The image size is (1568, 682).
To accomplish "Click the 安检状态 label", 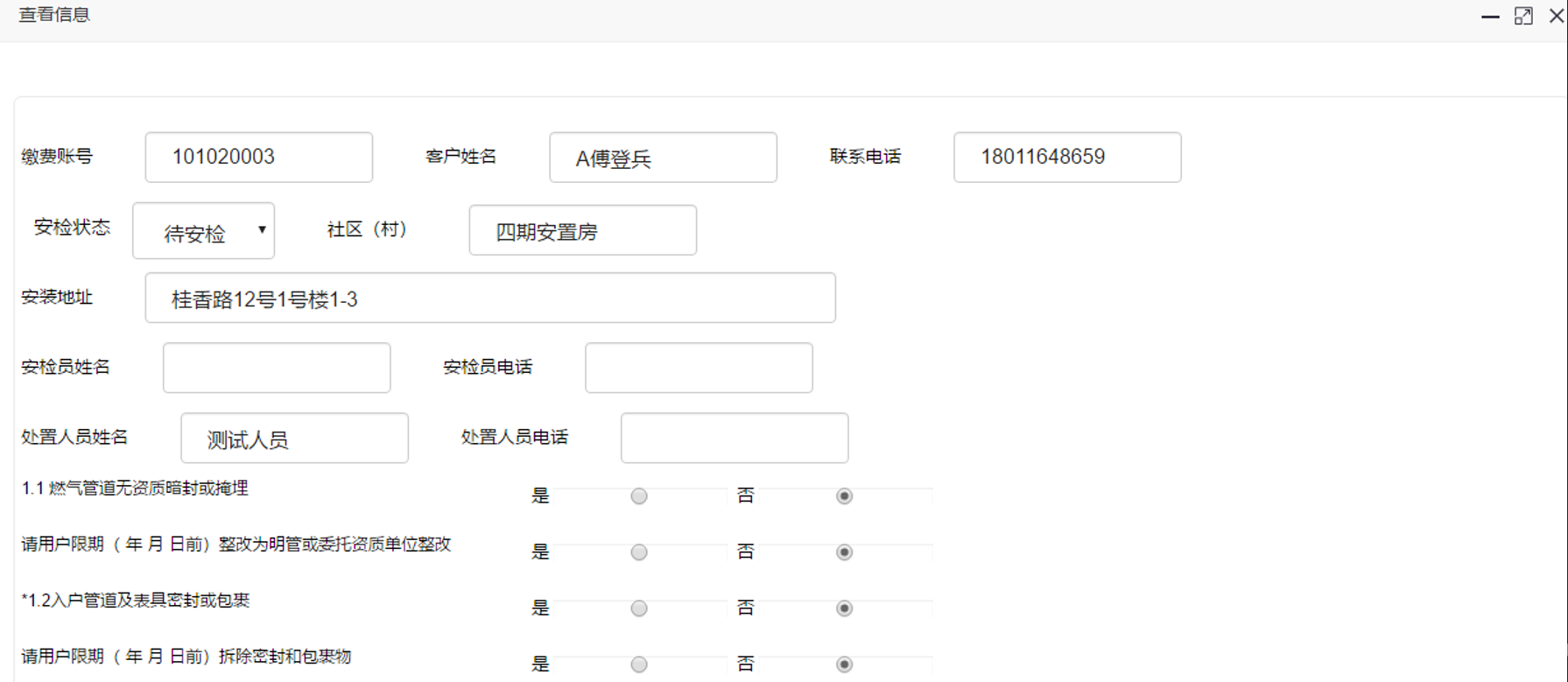I will [x=72, y=228].
